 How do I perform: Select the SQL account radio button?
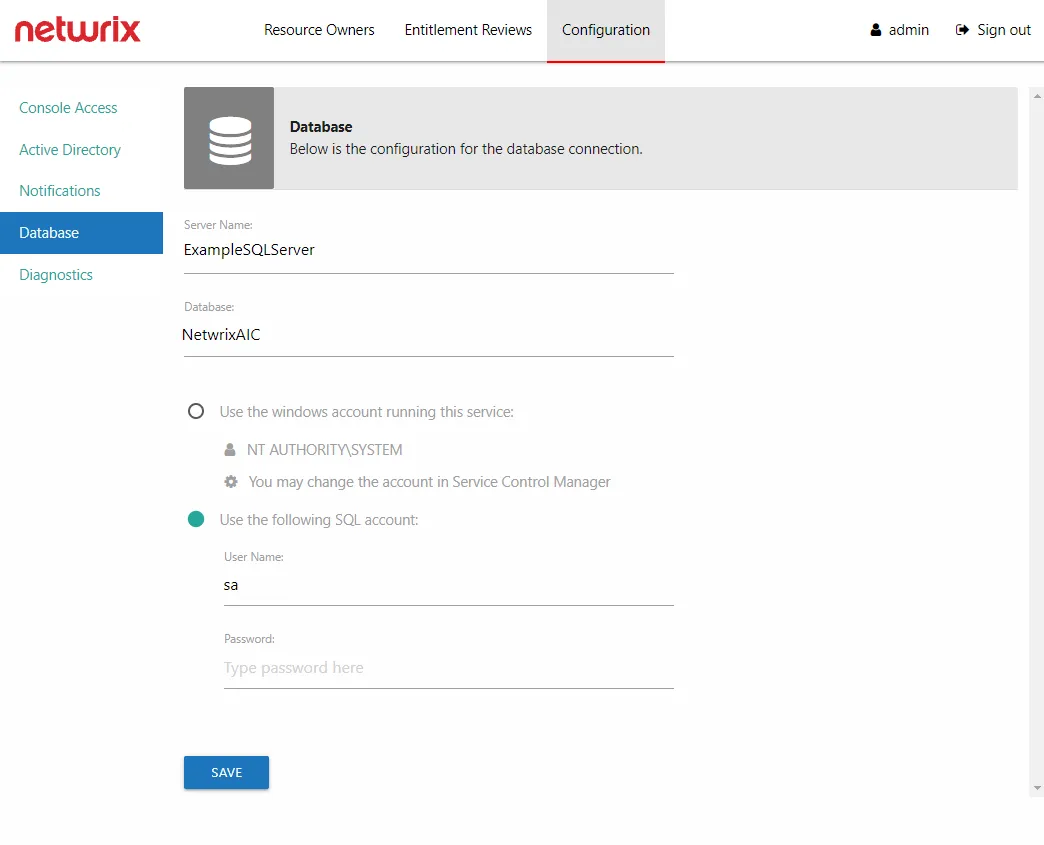(x=196, y=519)
